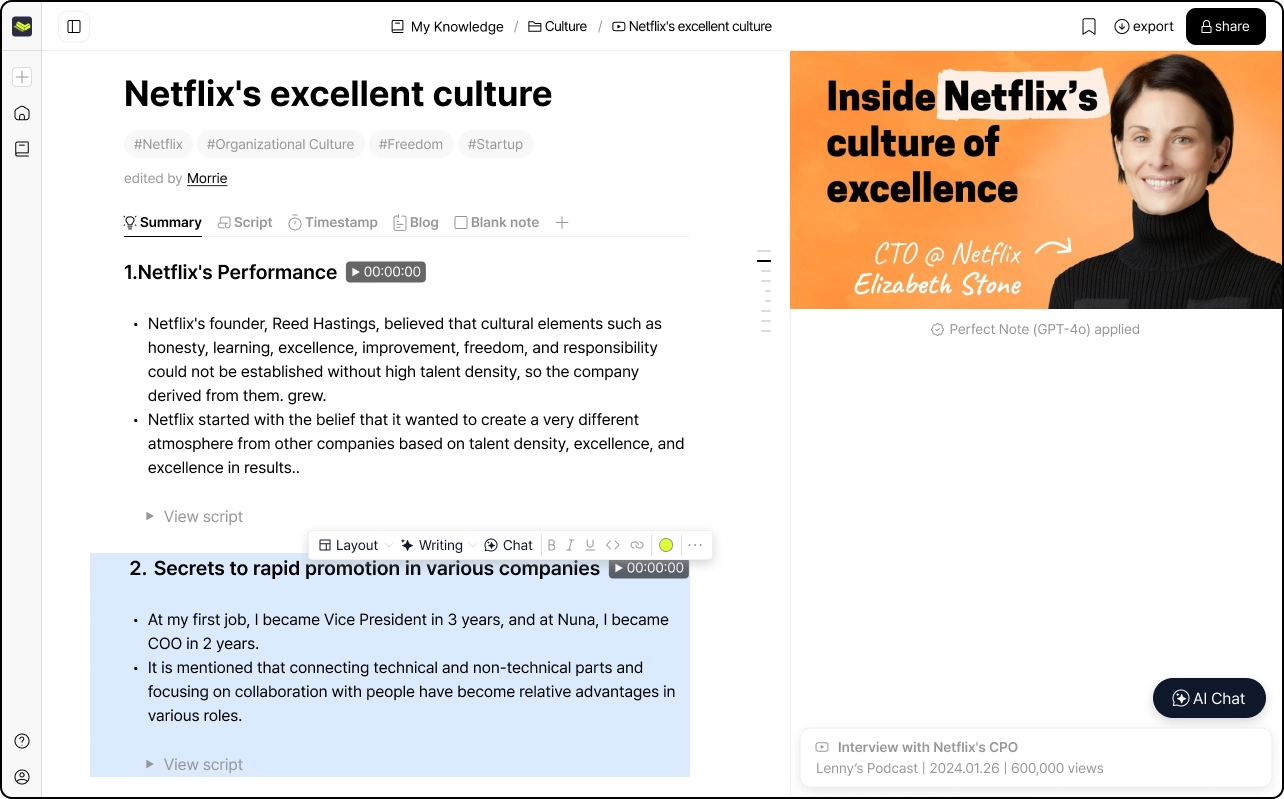Toggle the sidebar panel icon

pyautogui.click(x=74, y=27)
